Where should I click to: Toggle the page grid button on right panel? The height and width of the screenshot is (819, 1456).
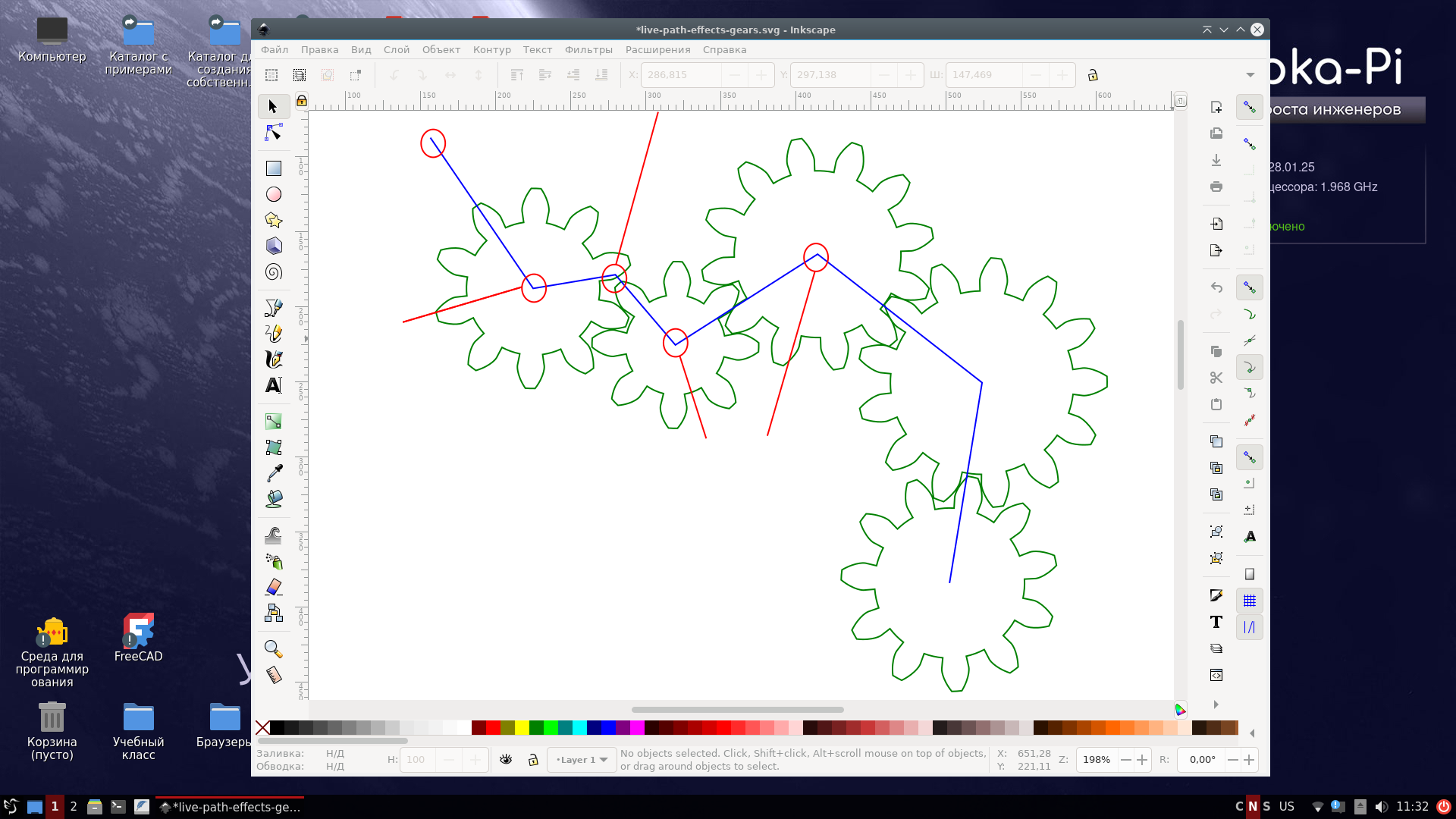1250,600
